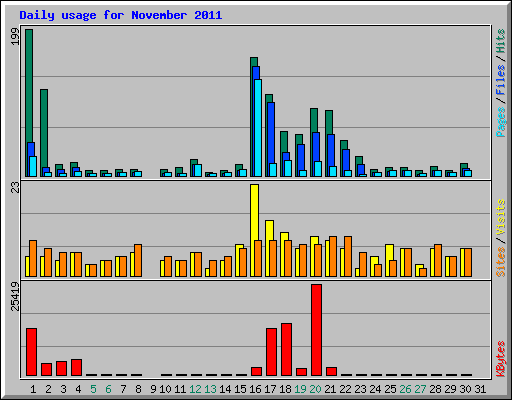Click the green day 13 axis label
The image size is (512, 400).
click(210, 389)
